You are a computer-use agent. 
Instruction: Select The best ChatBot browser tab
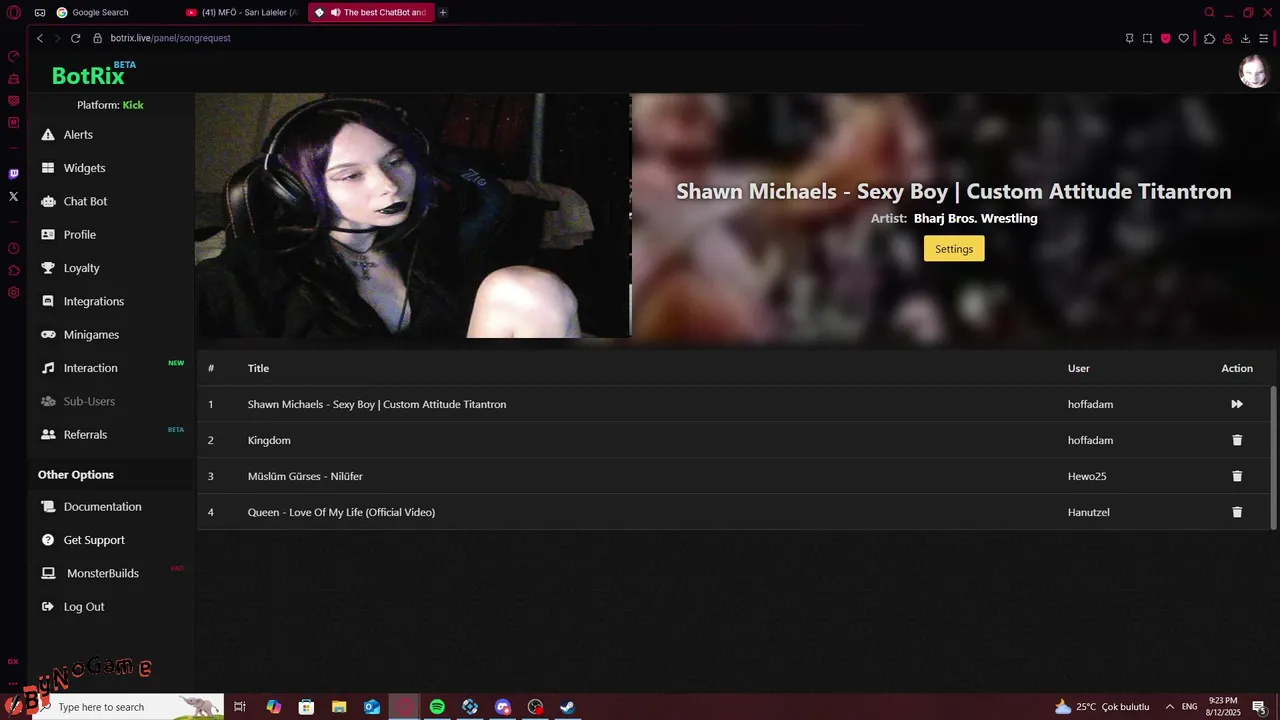click(x=370, y=12)
